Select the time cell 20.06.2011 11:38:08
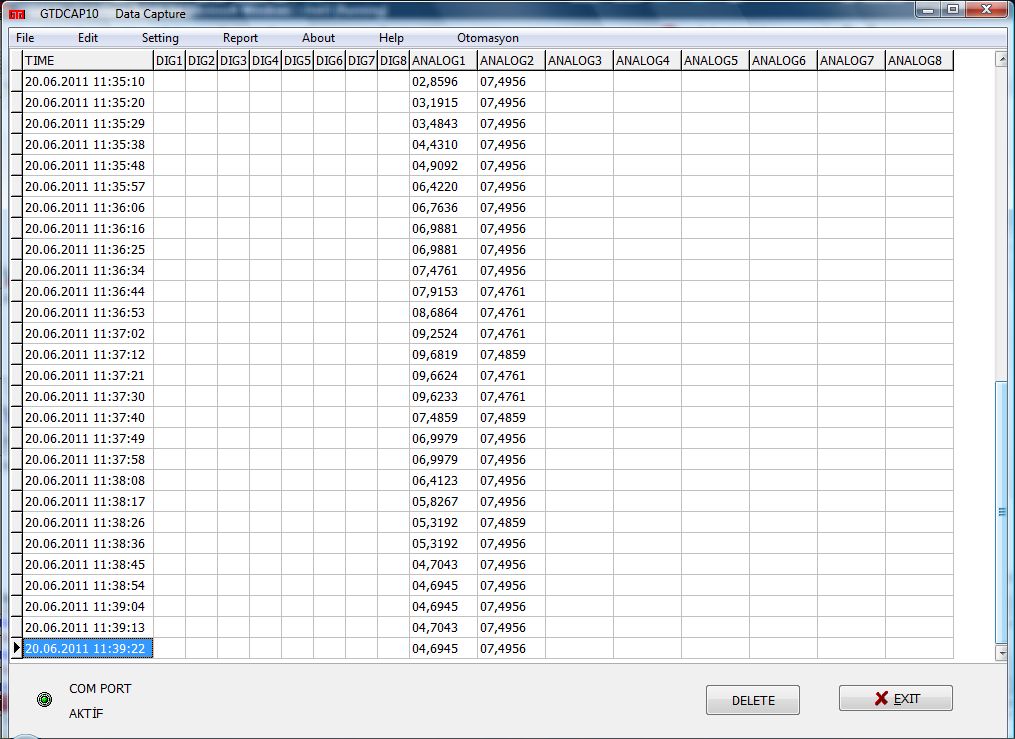The height and width of the screenshot is (739, 1015). click(x=88, y=480)
